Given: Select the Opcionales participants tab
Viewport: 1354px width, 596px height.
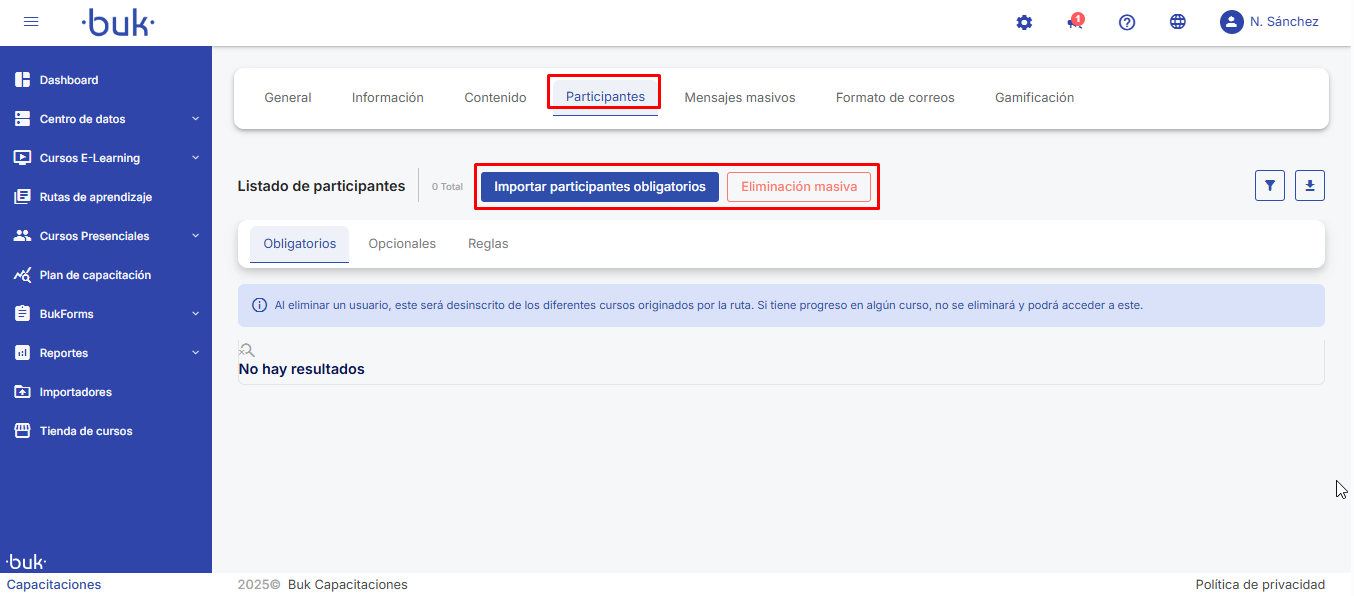Looking at the screenshot, I should pos(402,244).
